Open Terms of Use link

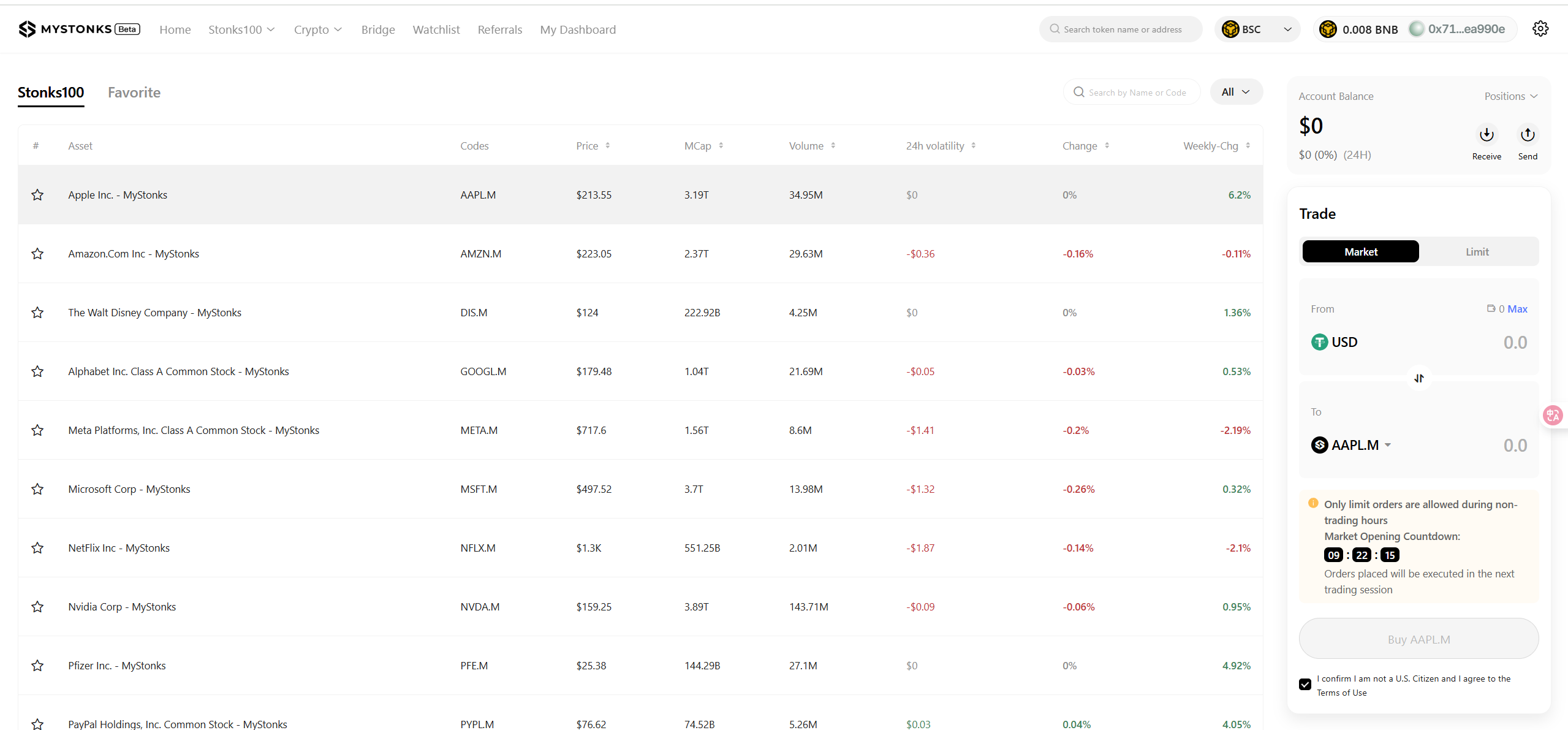tap(1341, 693)
